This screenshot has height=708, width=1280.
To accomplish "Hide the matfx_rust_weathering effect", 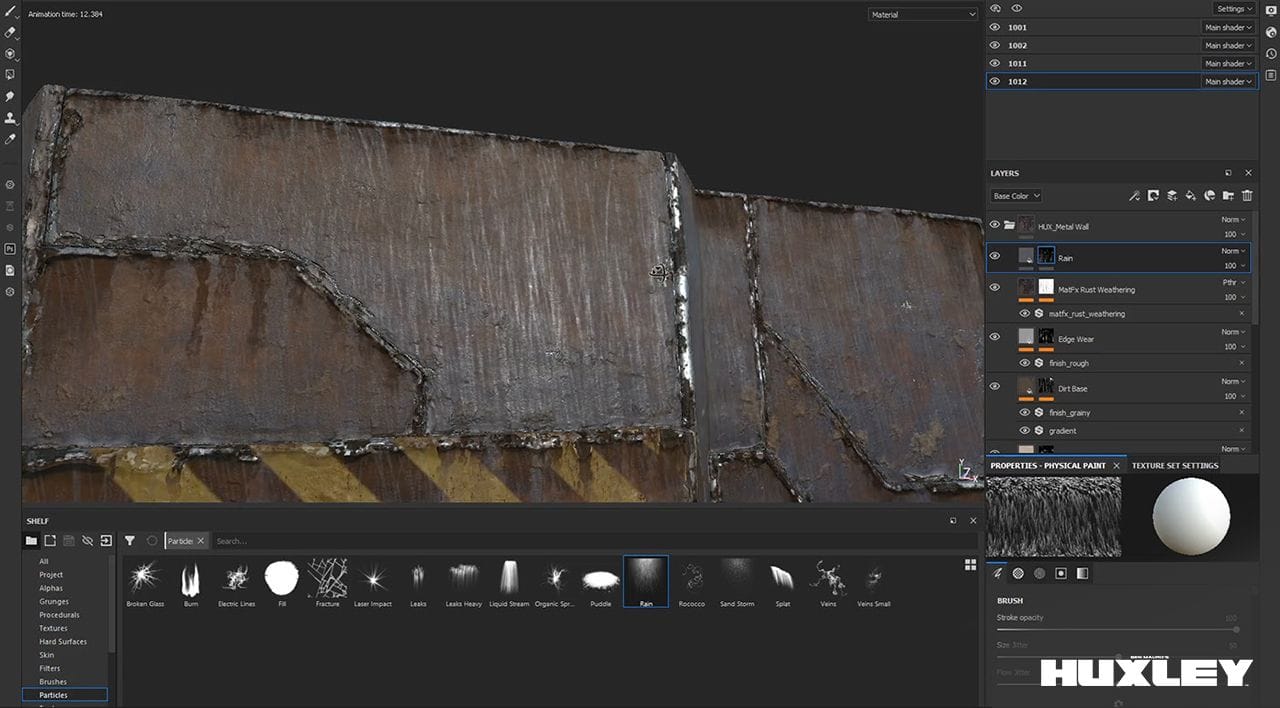I will [x=1024, y=314].
